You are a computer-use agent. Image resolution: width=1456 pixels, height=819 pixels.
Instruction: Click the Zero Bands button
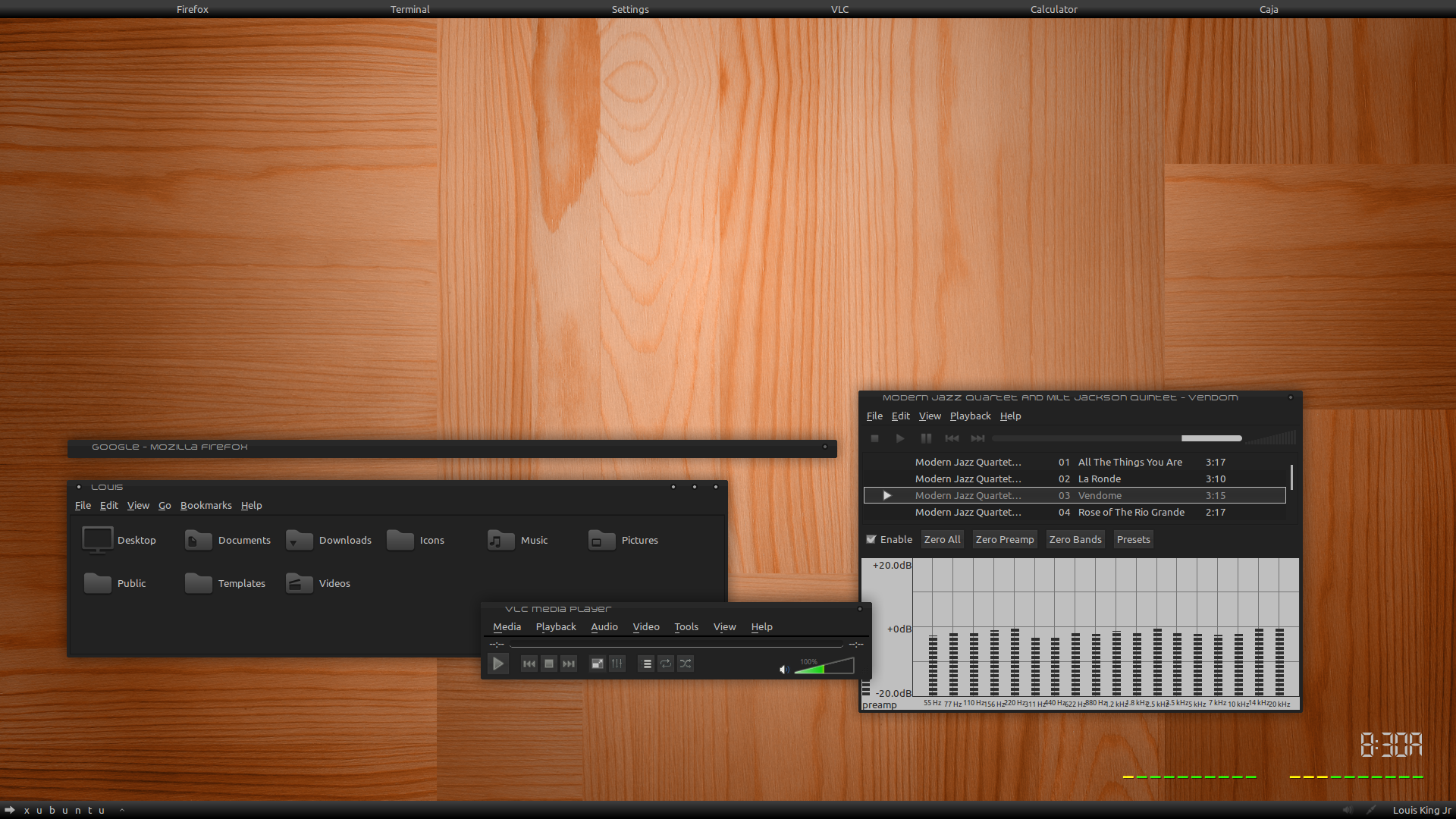(x=1075, y=539)
